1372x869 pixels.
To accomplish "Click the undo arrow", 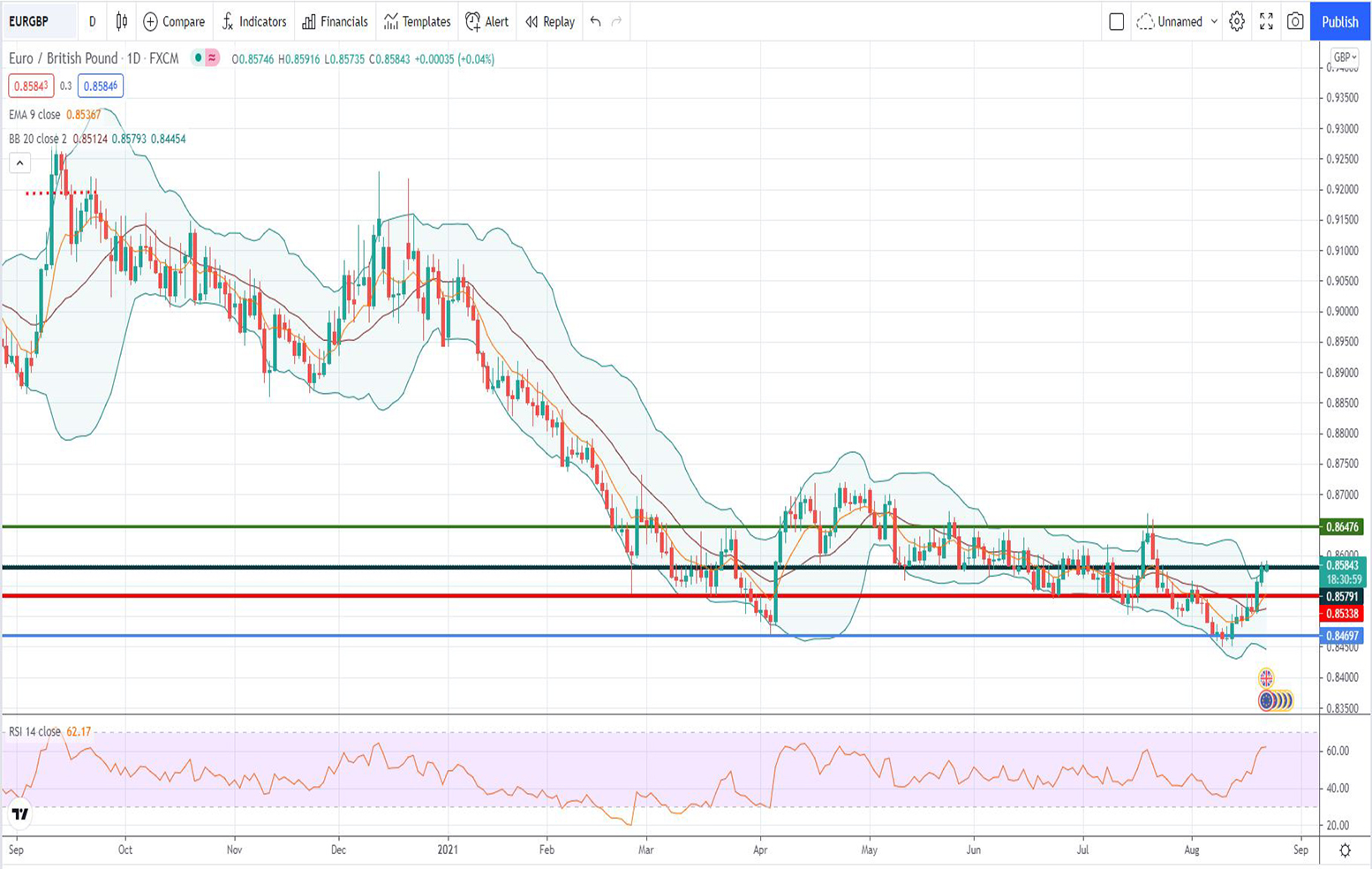I will [596, 21].
